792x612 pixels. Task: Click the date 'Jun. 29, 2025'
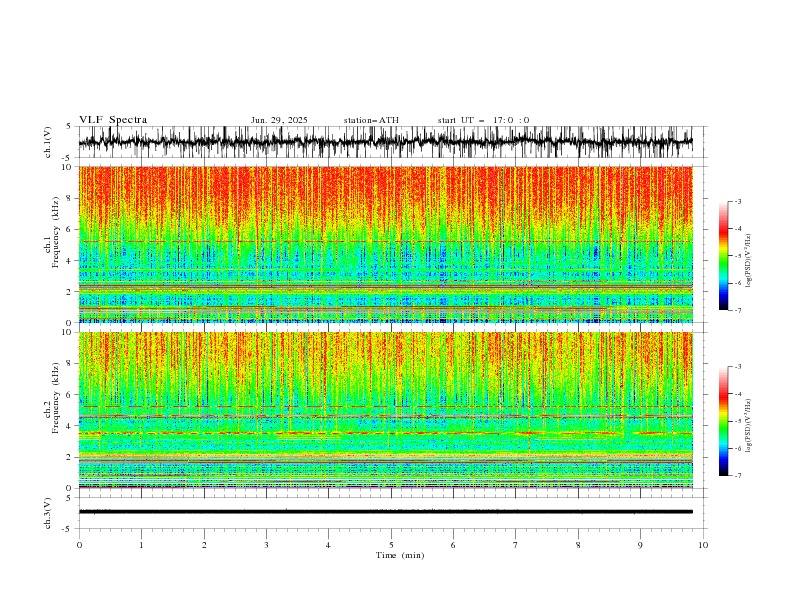coord(279,120)
